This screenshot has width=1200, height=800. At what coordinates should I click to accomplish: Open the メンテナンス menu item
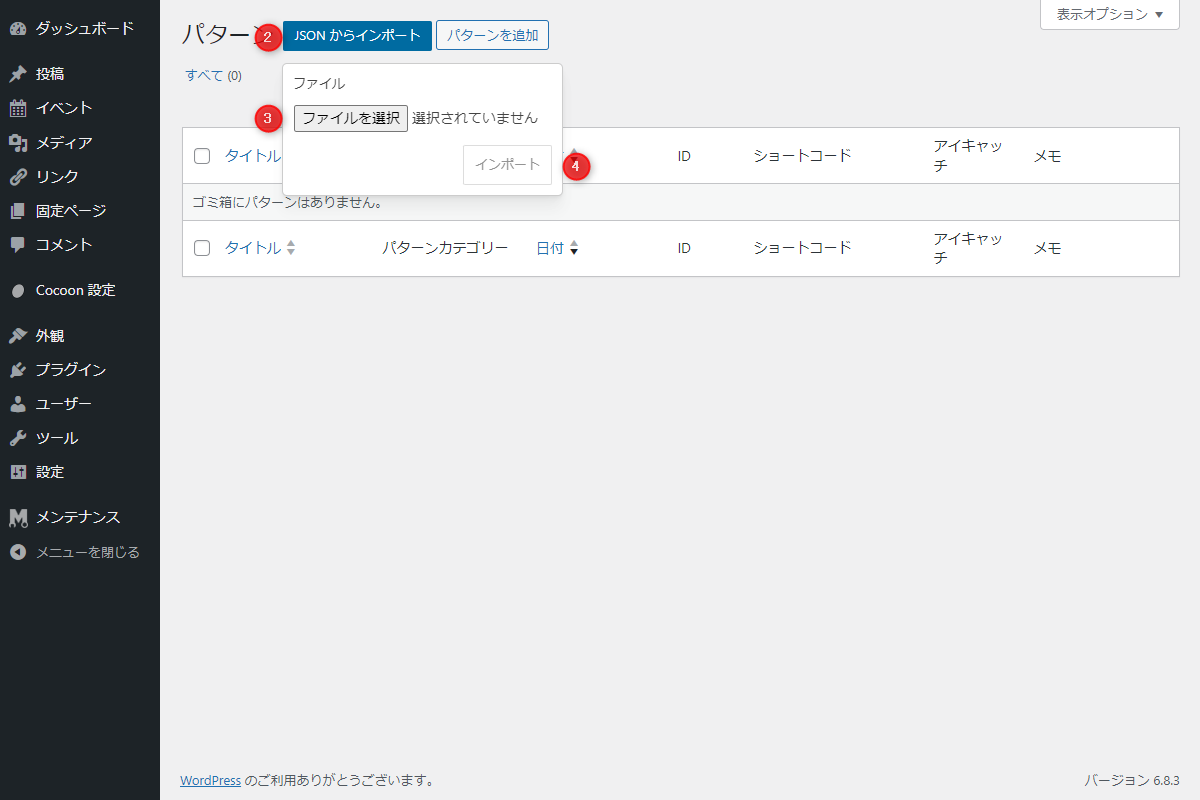[x=80, y=518]
